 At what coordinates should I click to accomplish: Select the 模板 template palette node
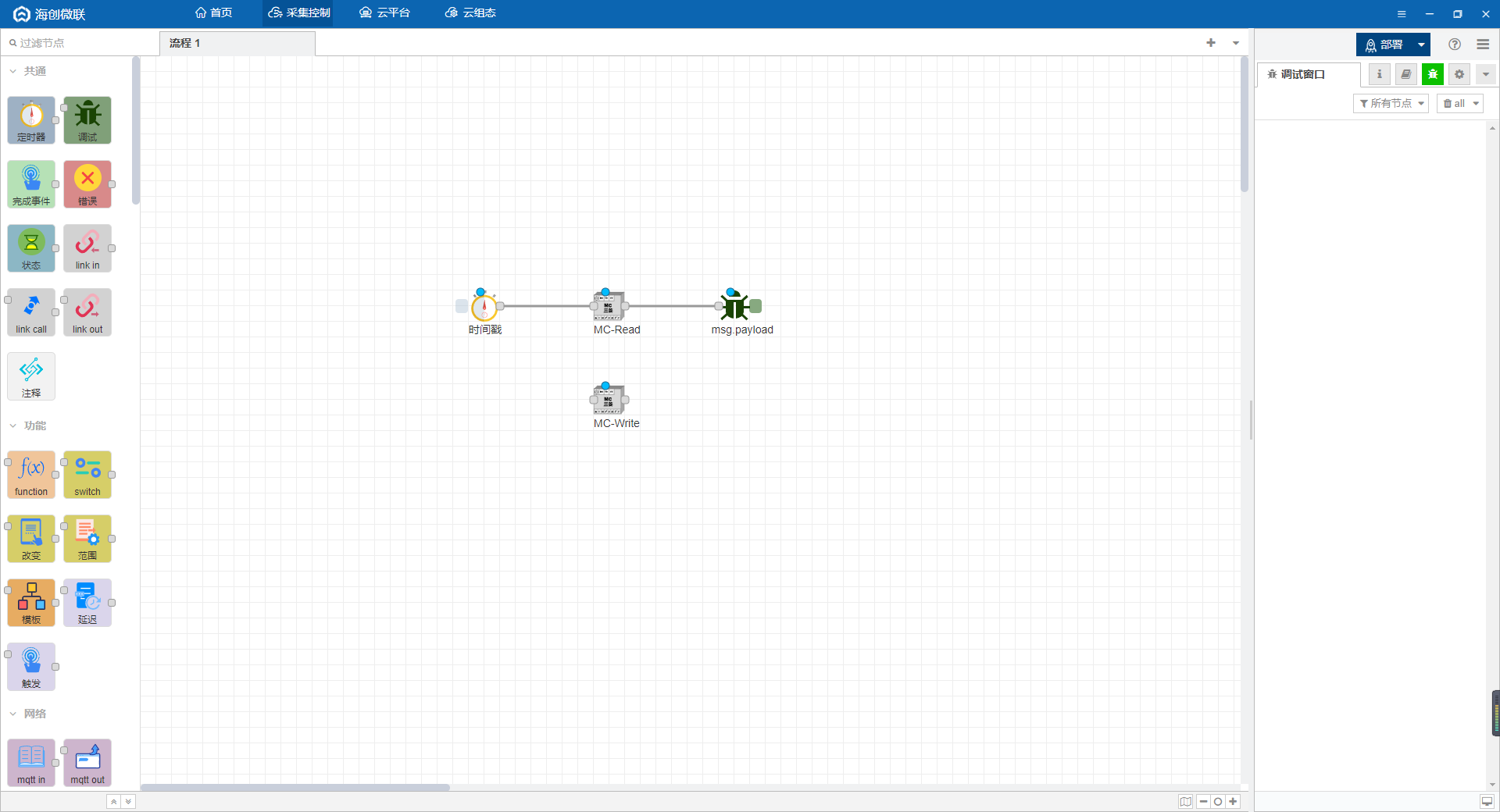tap(31, 603)
